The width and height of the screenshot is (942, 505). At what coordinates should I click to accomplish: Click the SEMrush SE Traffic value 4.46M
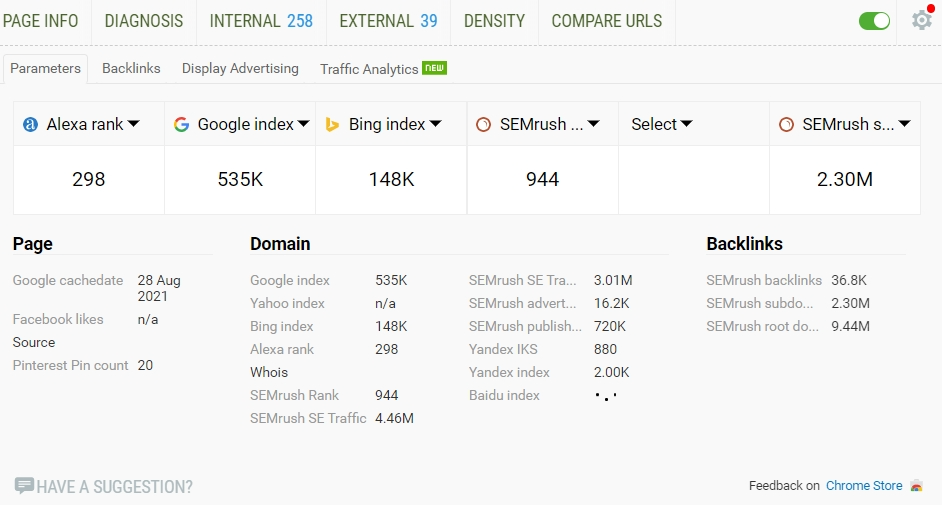394,419
